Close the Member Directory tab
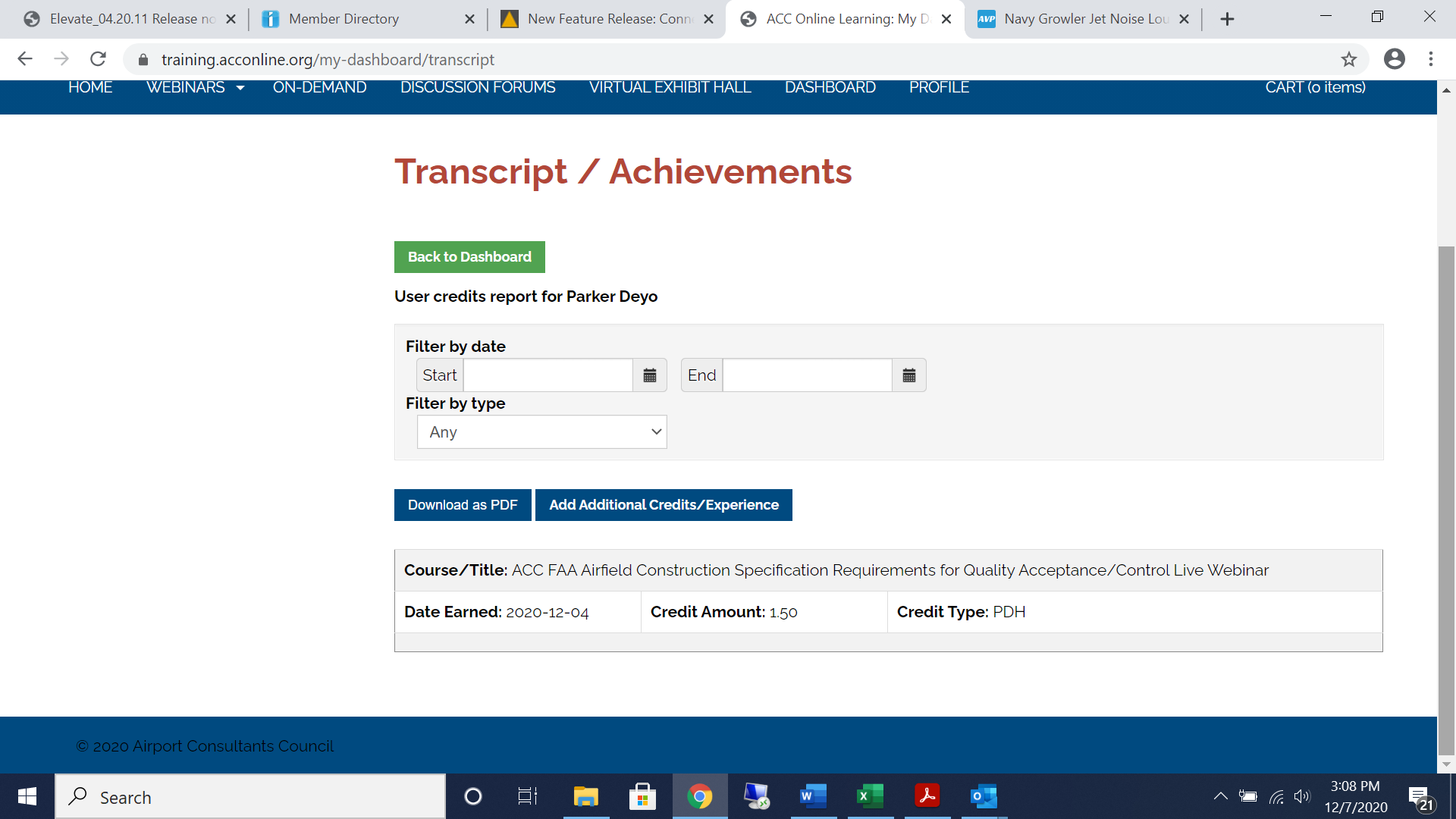This screenshot has width=1456, height=819. 470,19
